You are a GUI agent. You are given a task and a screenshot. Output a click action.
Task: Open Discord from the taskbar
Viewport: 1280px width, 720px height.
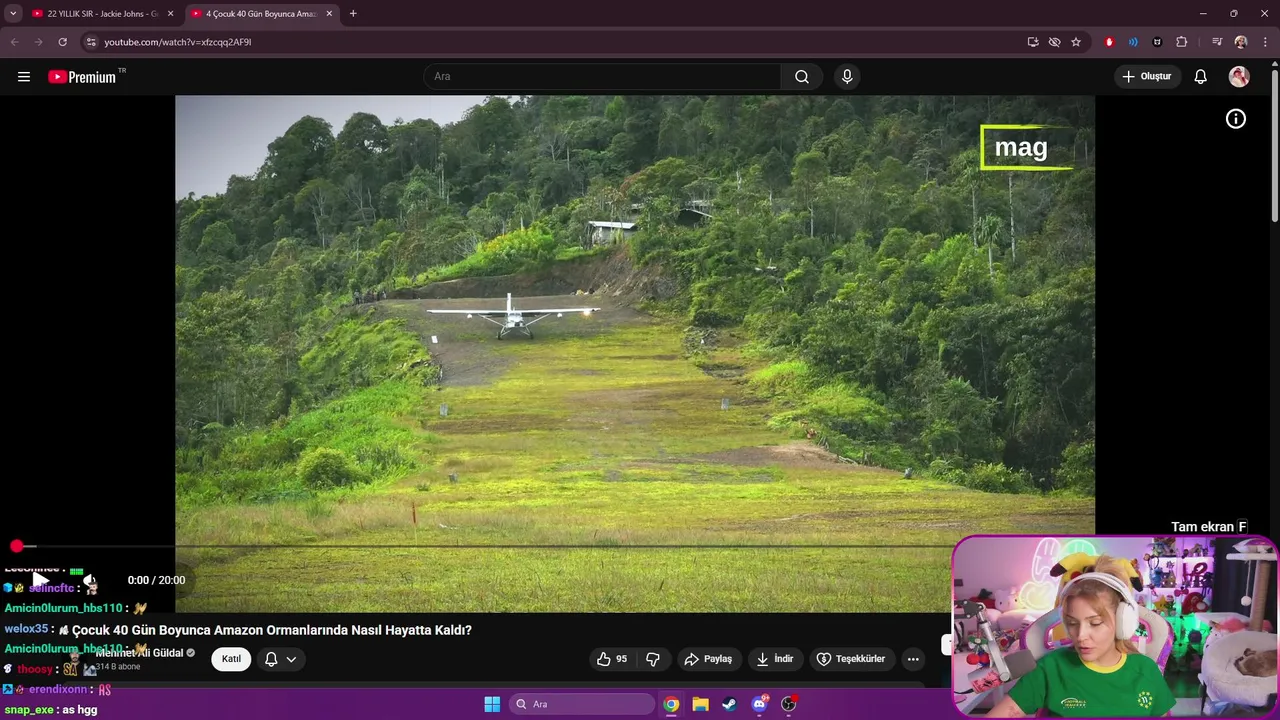(759, 704)
